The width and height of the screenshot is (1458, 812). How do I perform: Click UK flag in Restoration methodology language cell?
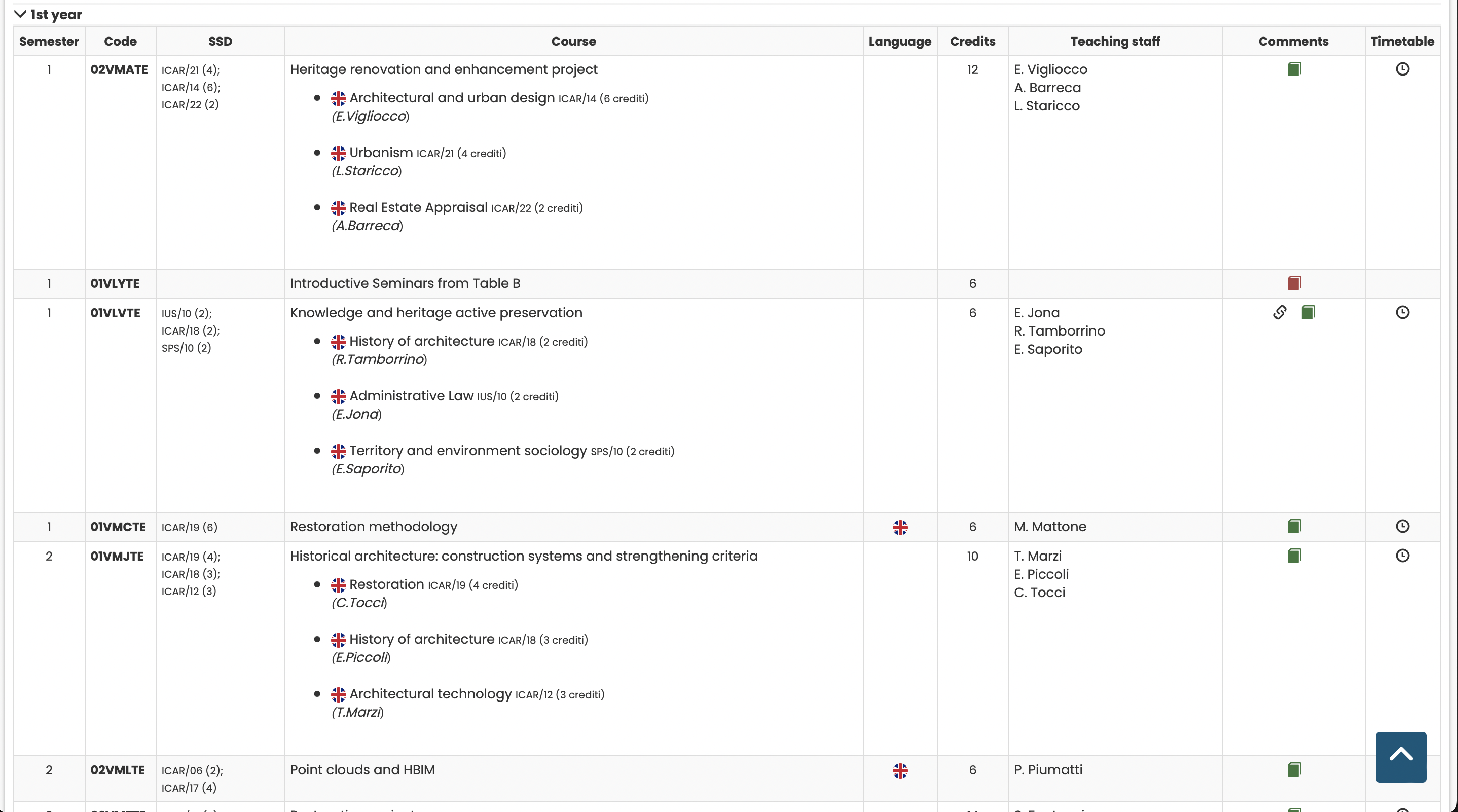900,527
